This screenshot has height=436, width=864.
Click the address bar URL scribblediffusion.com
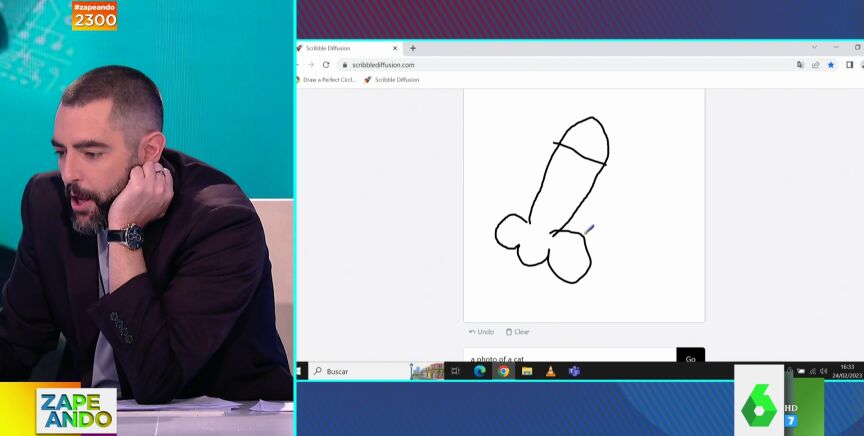pyautogui.click(x=383, y=65)
